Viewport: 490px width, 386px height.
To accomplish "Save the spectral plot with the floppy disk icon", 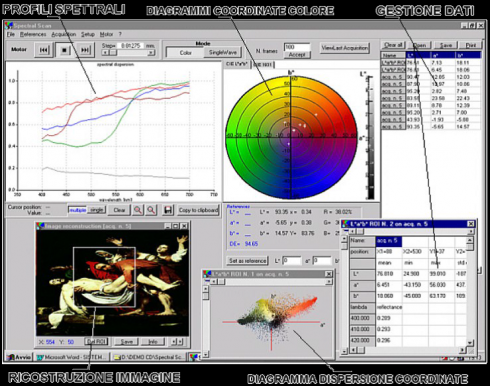I will (168, 210).
